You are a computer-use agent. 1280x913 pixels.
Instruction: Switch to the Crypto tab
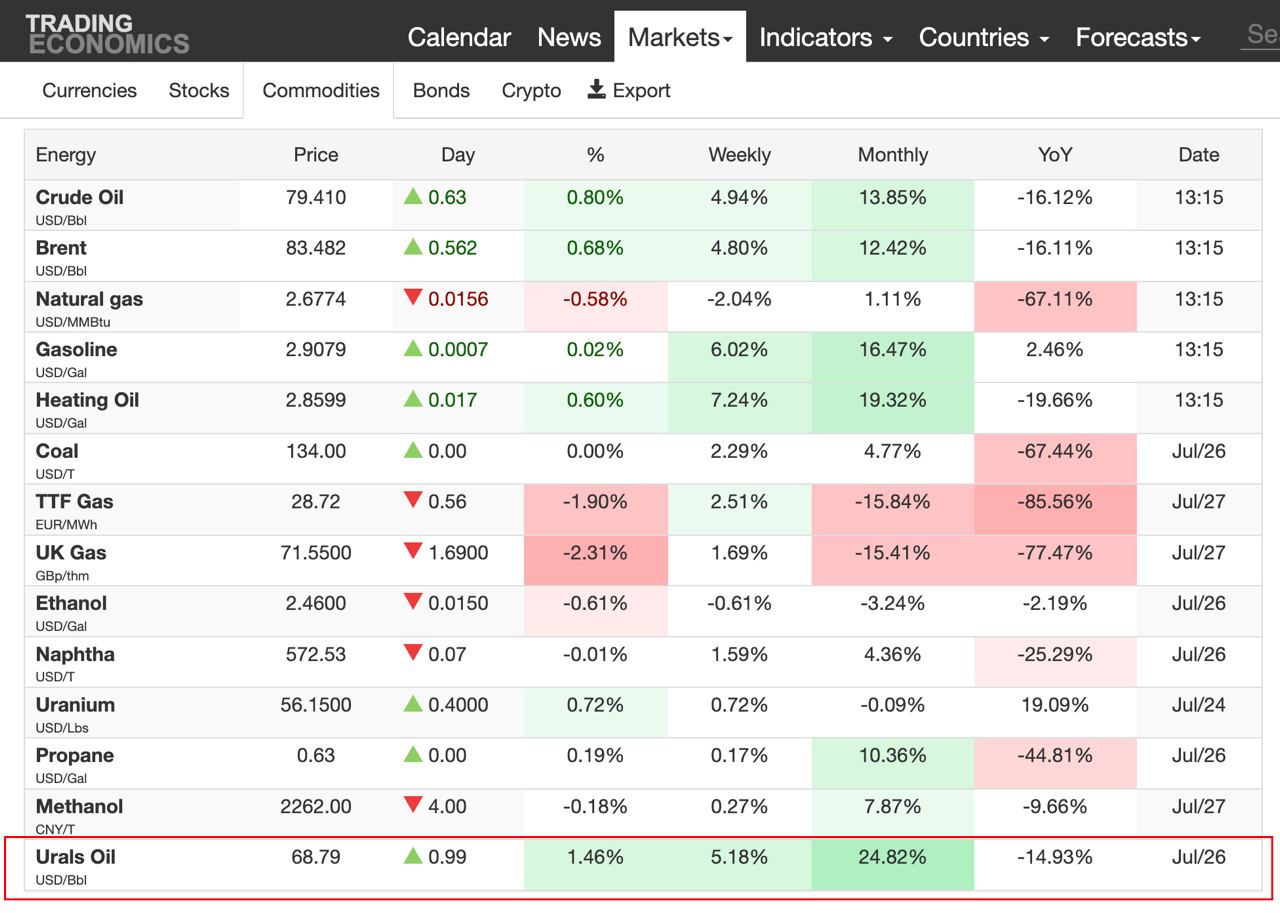(531, 90)
